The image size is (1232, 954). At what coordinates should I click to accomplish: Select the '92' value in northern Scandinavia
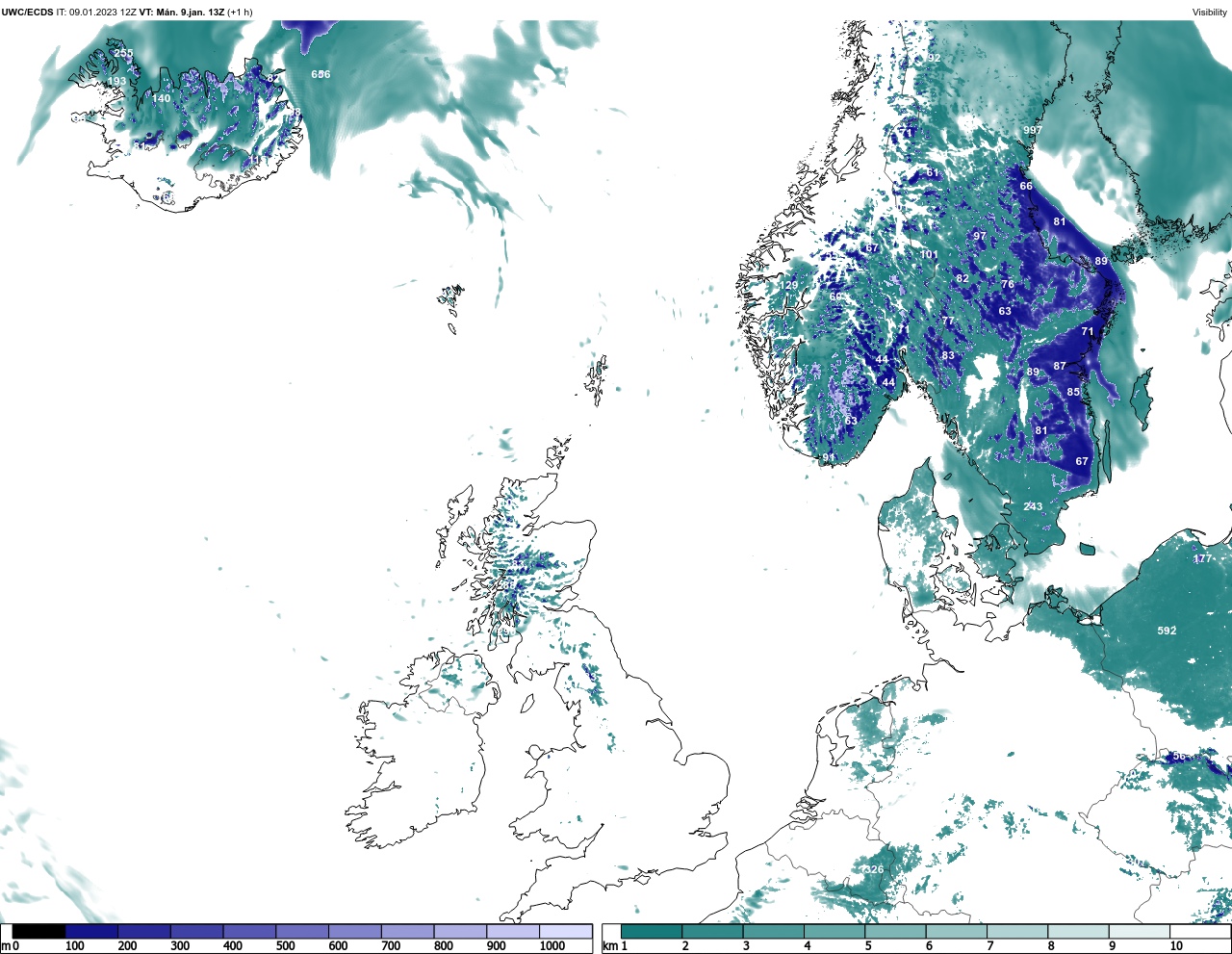tap(934, 58)
